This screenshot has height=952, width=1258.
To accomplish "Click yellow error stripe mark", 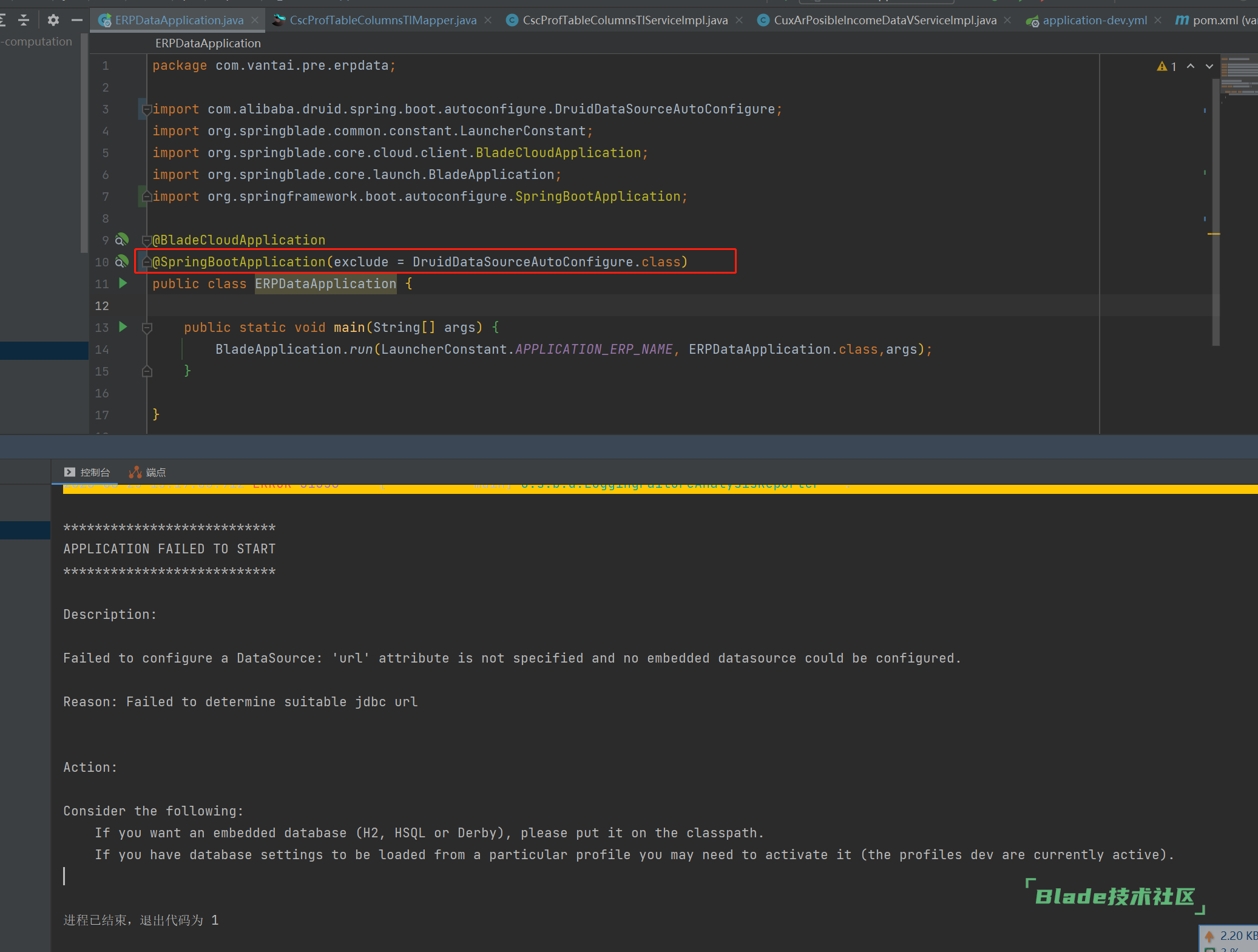I will click(x=1214, y=234).
